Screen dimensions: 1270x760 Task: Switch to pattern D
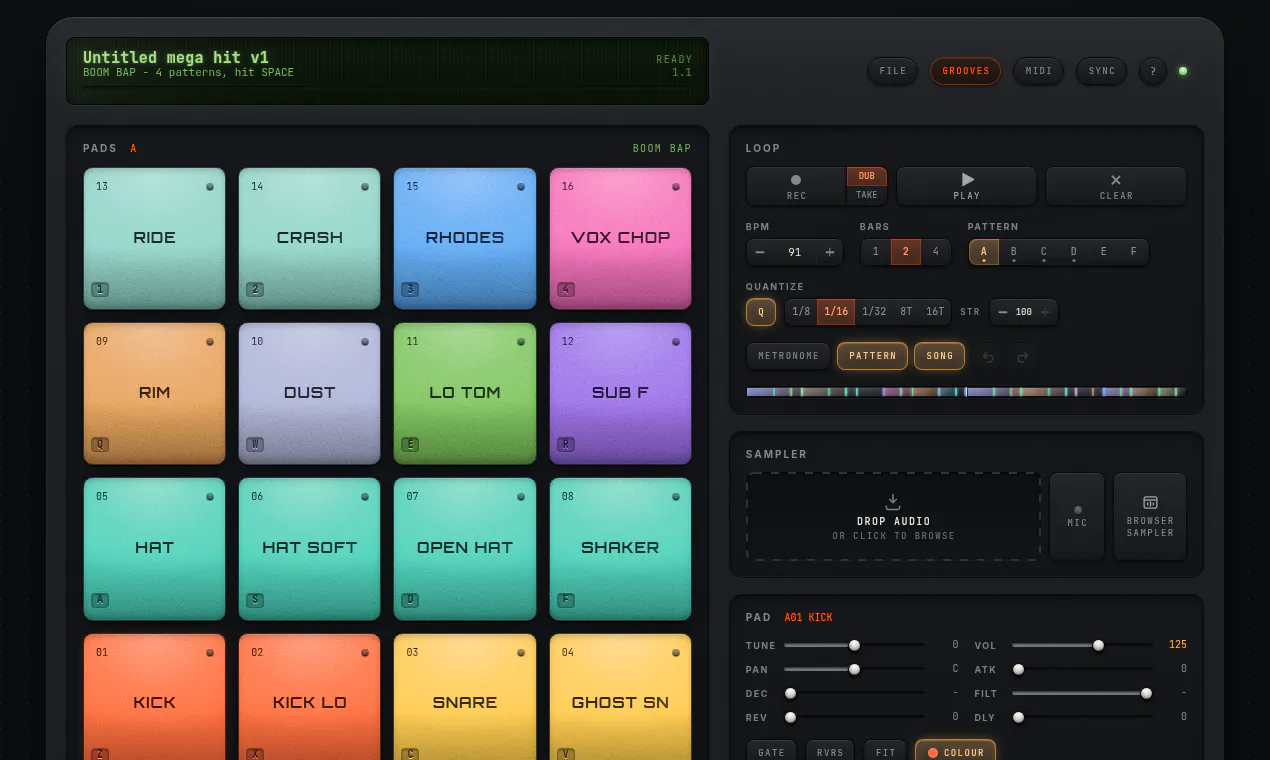(1074, 252)
